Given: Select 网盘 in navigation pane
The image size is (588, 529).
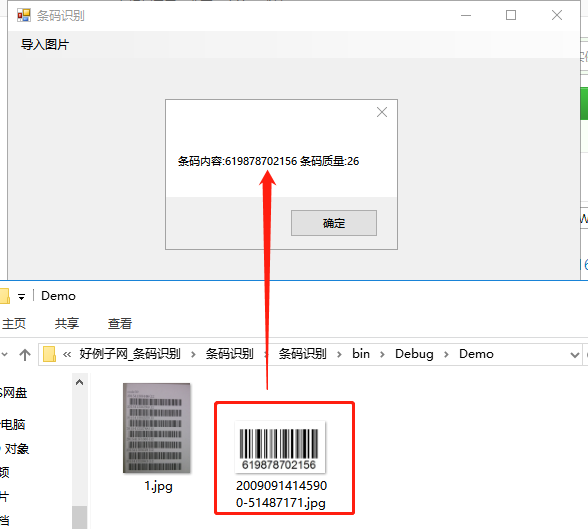Looking at the screenshot, I should [x=14, y=393].
